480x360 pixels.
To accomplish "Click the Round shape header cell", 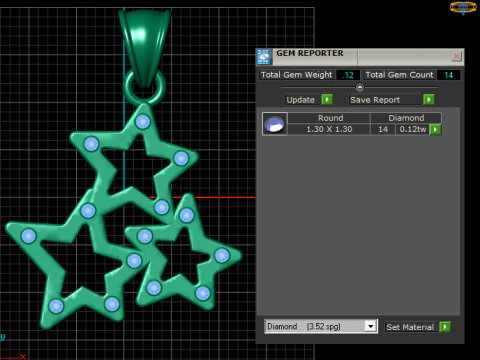I will pyautogui.click(x=330, y=118).
